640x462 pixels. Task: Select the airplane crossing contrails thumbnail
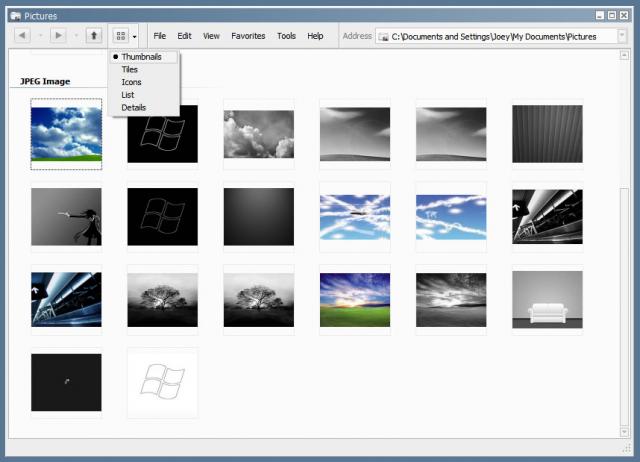coord(355,217)
